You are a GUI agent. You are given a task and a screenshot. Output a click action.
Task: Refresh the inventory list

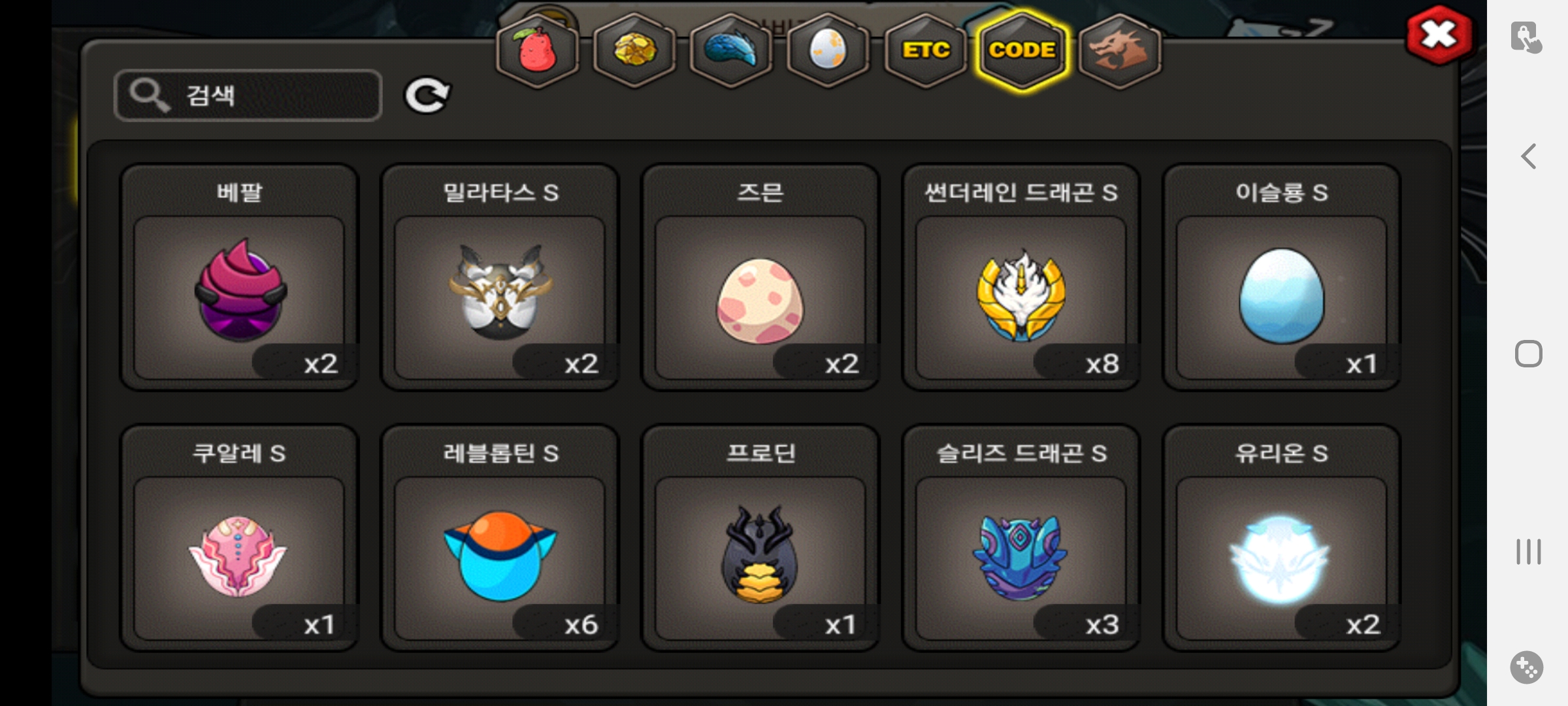(427, 96)
